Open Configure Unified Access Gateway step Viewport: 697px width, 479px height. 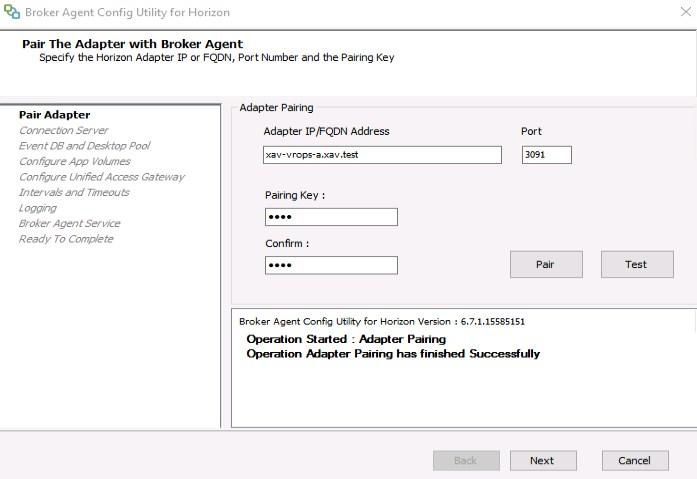coord(102,177)
